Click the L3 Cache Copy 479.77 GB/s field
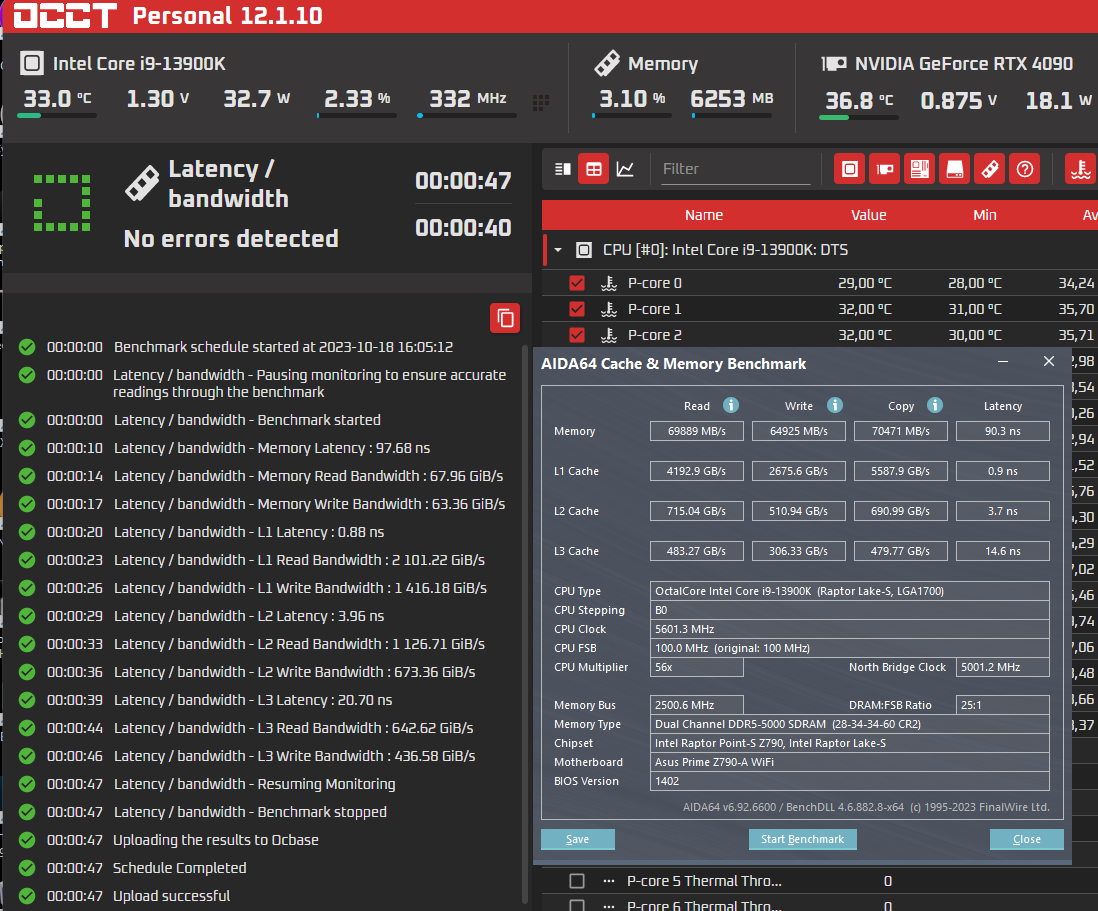Screen dimensions: 1098x911 pos(901,551)
